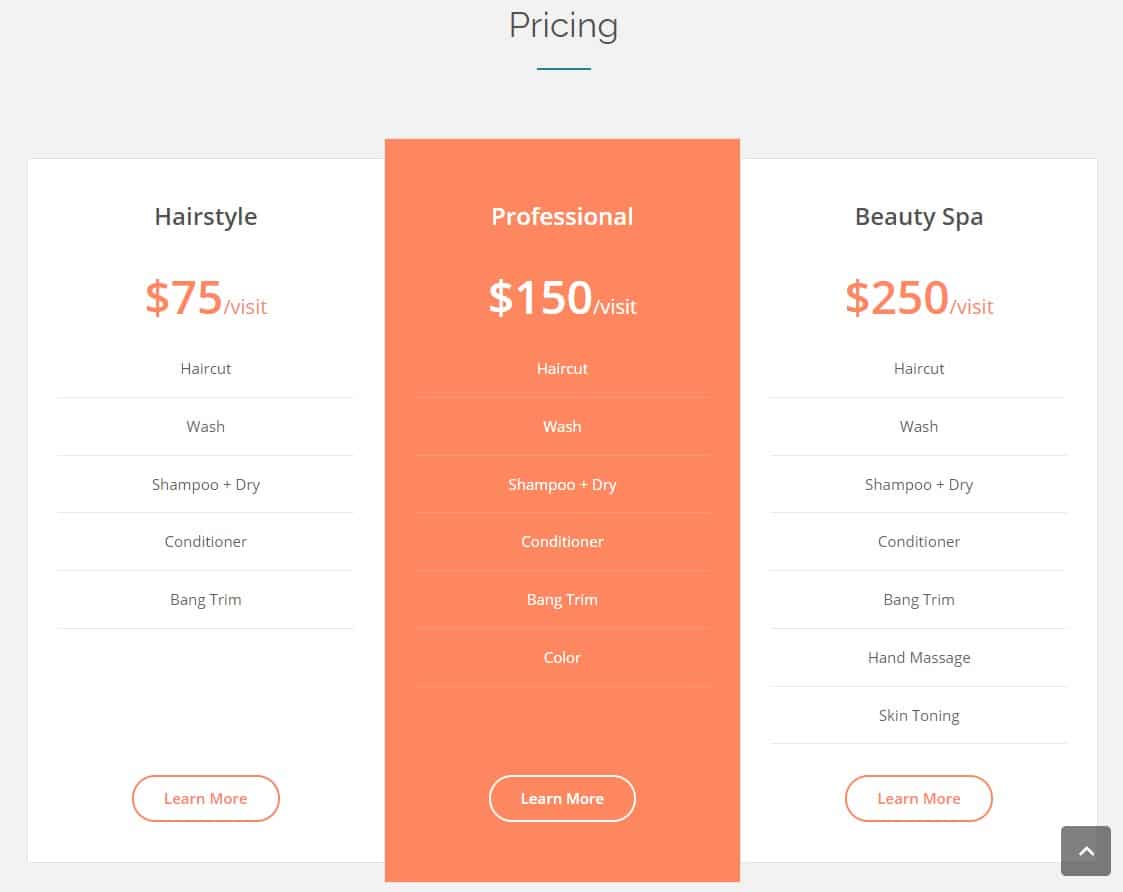Image resolution: width=1123 pixels, height=892 pixels.
Task: Click Haircut in Hairstyle plan
Action: point(206,368)
